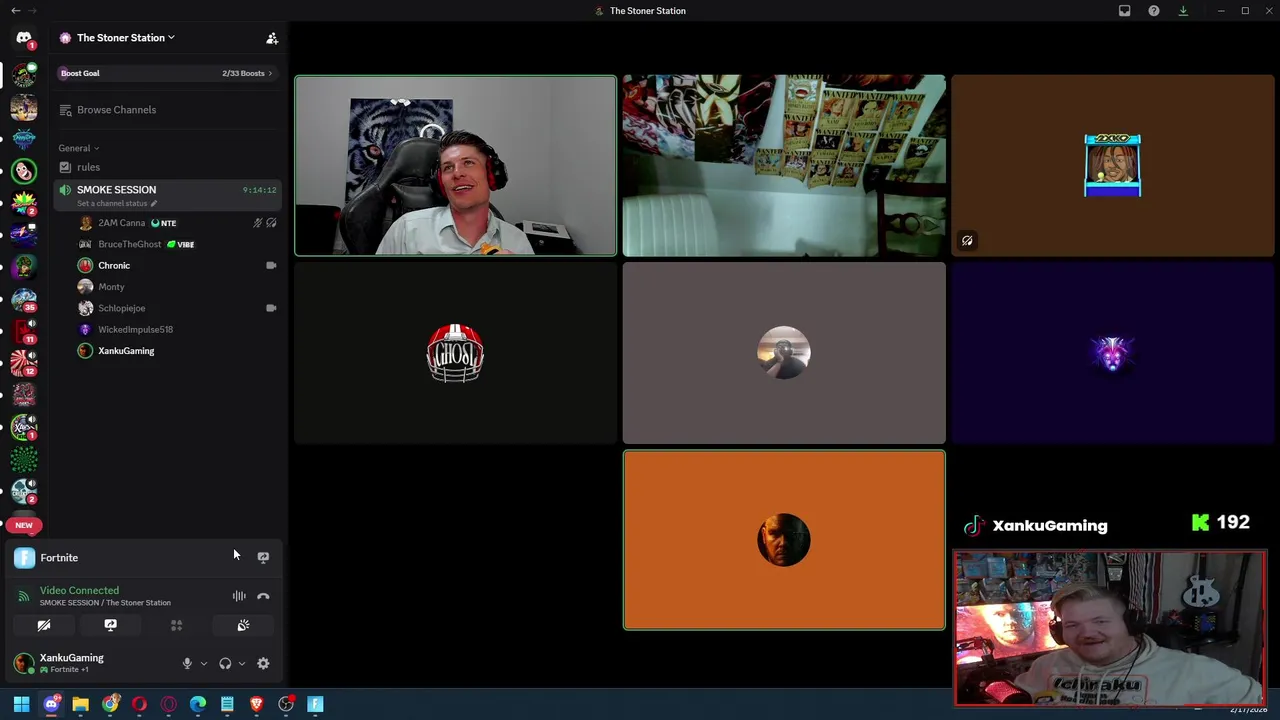Image resolution: width=1280 pixels, height=720 pixels.
Task: Click the invite people icon beside the server name
Action: 272,38
